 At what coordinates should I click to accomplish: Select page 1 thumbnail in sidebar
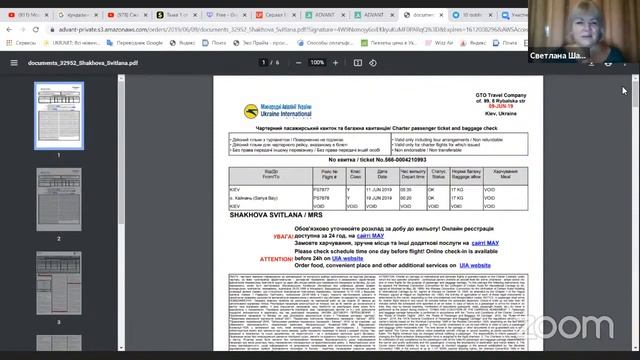[59, 116]
